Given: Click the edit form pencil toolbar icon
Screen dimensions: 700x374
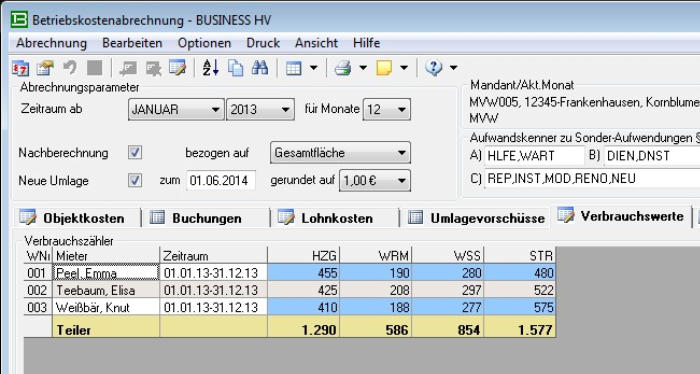Looking at the screenshot, I should (177, 68).
